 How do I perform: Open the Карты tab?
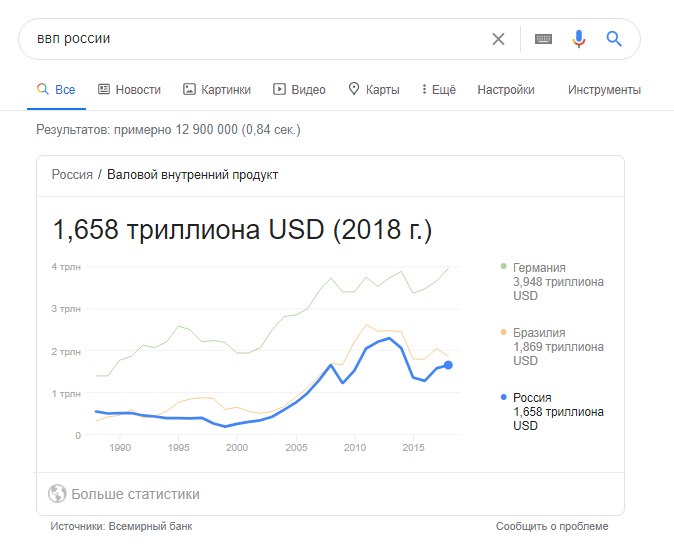(x=374, y=89)
